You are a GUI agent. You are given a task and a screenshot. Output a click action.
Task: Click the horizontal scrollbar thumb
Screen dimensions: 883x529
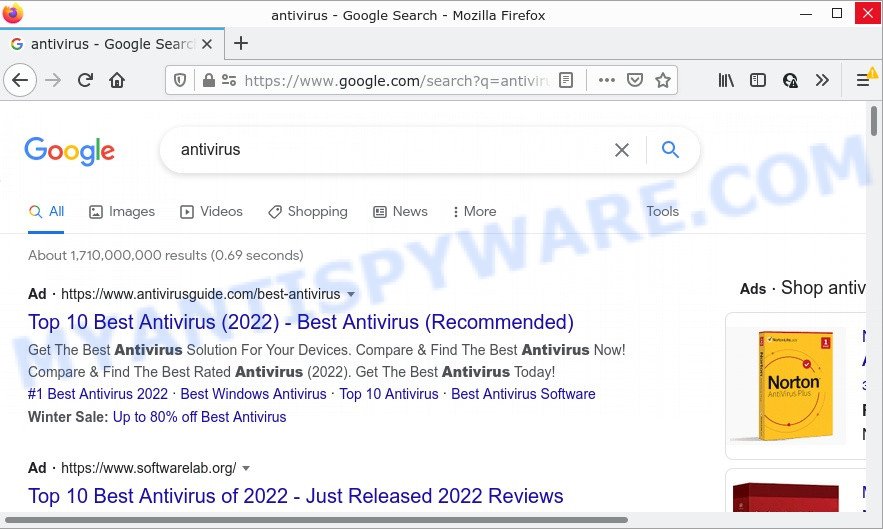coord(316,520)
